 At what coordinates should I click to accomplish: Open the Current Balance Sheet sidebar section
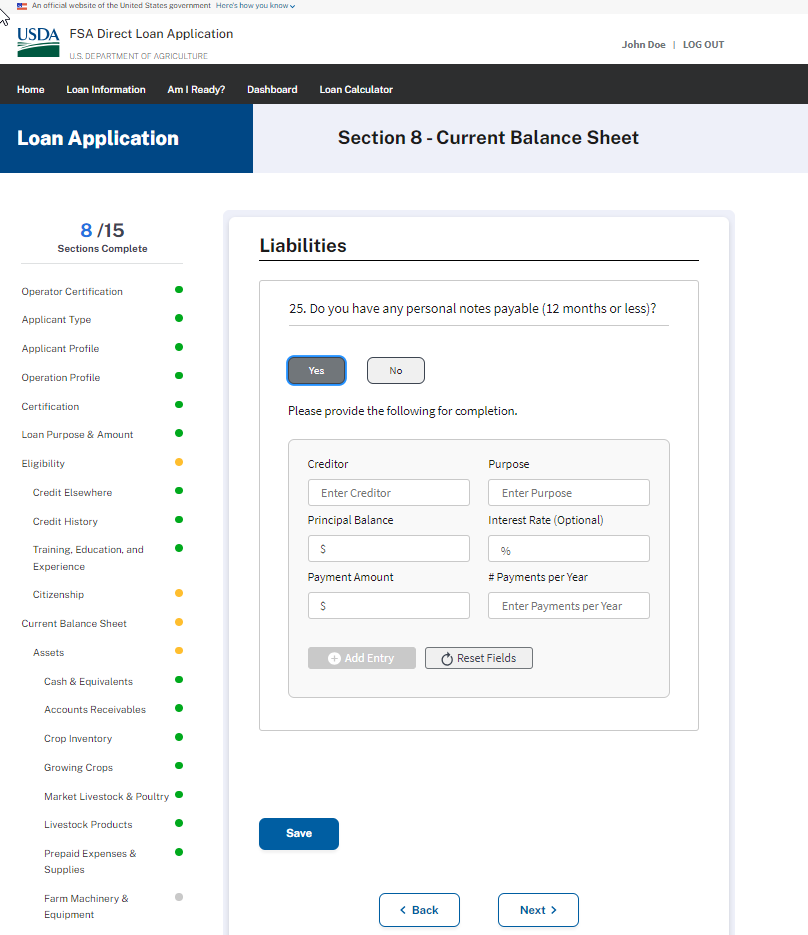coord(74,624)
